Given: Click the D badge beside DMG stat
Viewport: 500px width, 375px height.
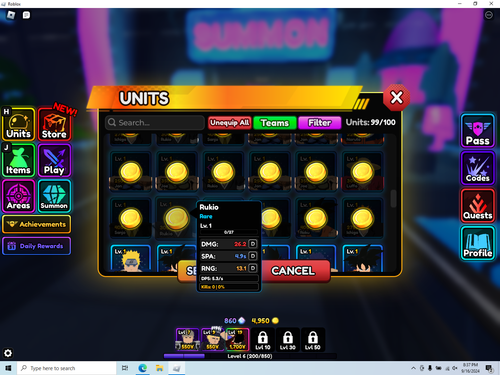Looking at the screenshot, I should point(253,244).
